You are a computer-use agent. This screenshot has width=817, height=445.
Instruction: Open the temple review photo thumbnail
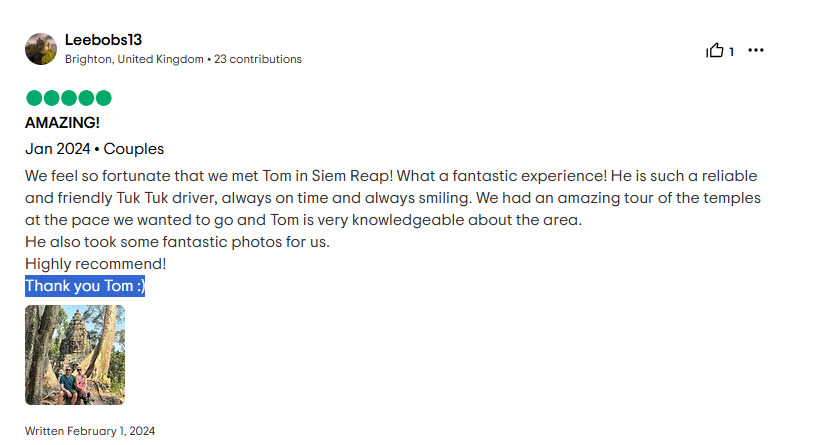(x=75, y=355)
